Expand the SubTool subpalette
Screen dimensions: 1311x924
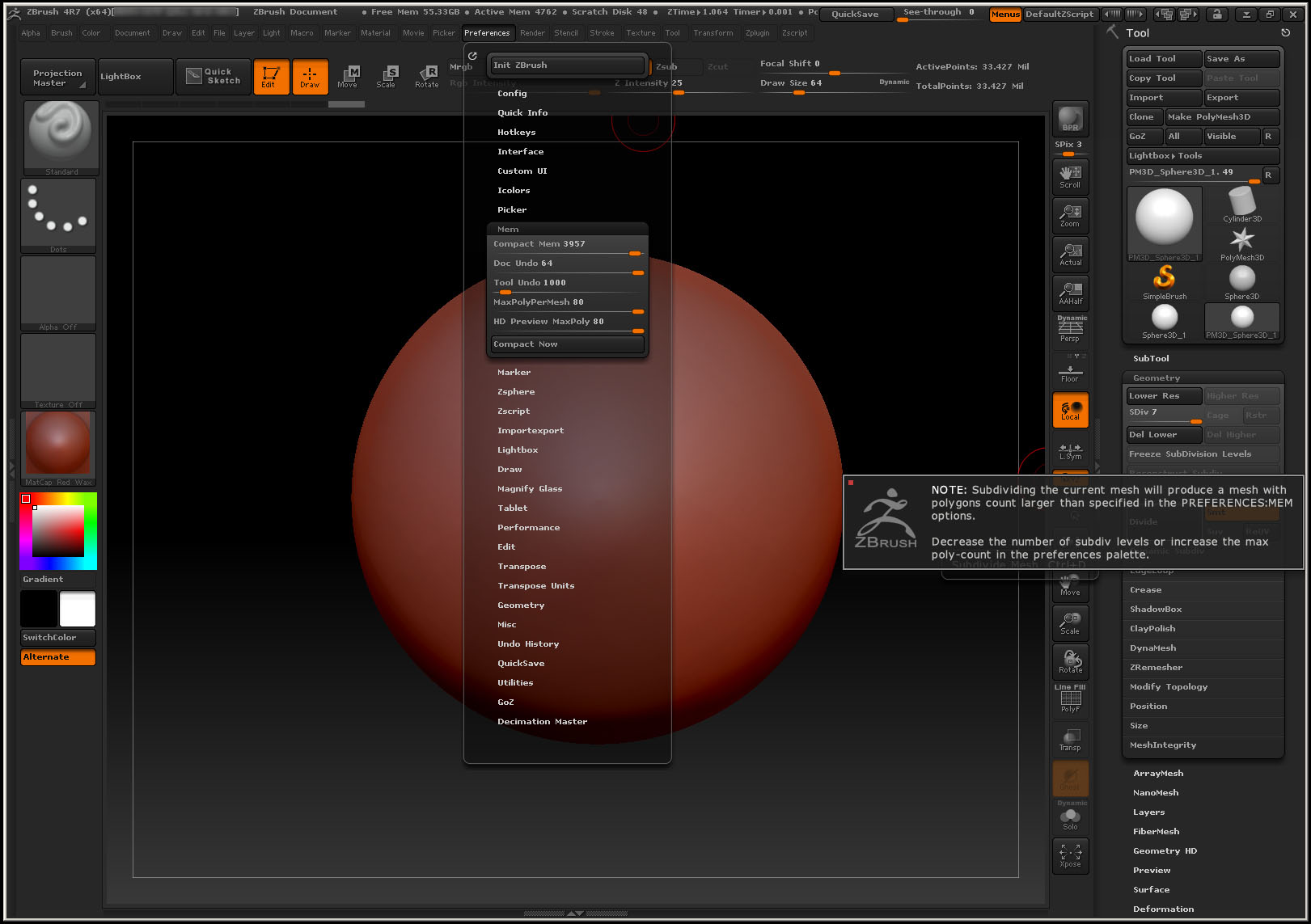point(1151,359)
